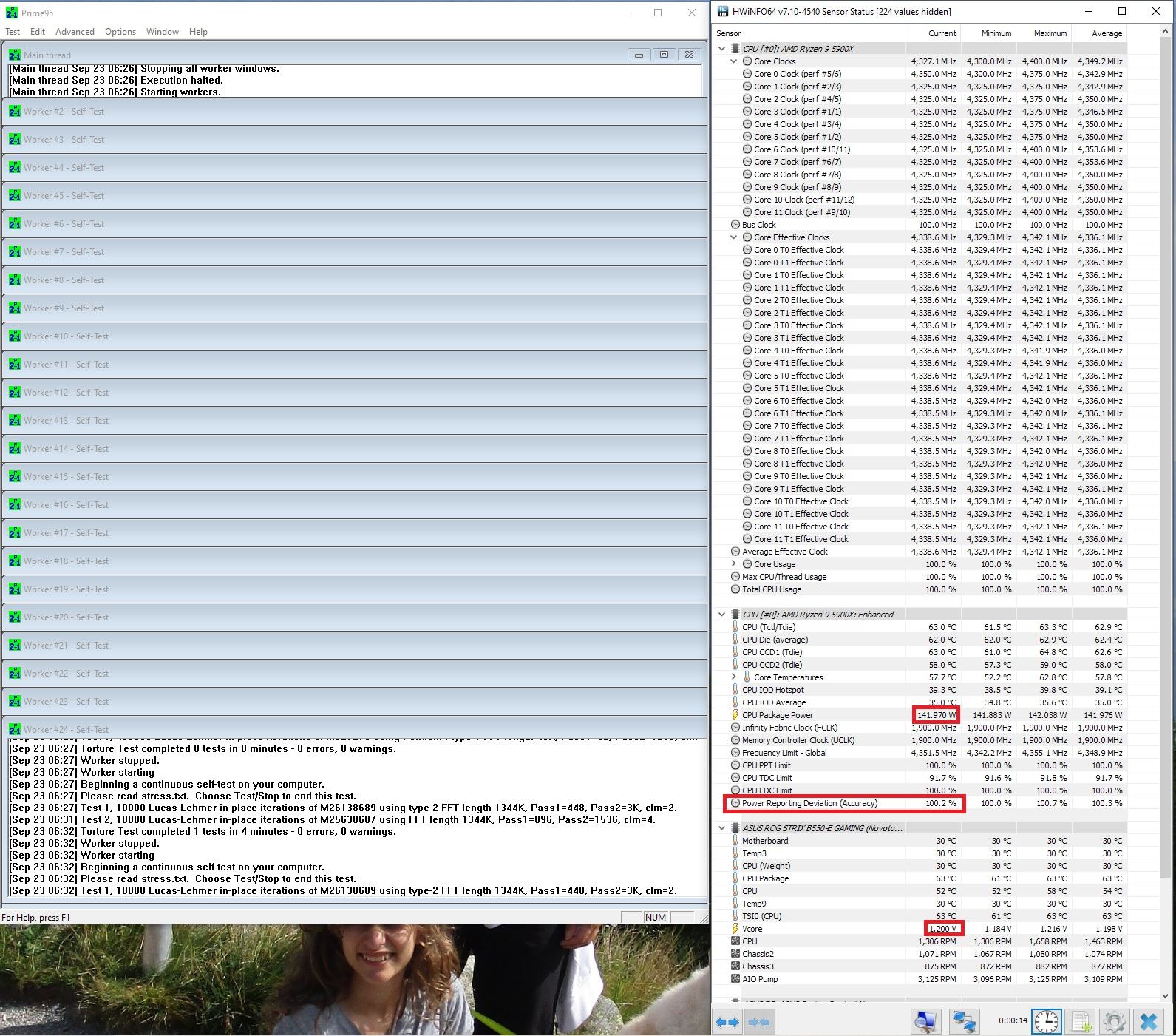Click Prime95 icon of Main thread window

15,55
